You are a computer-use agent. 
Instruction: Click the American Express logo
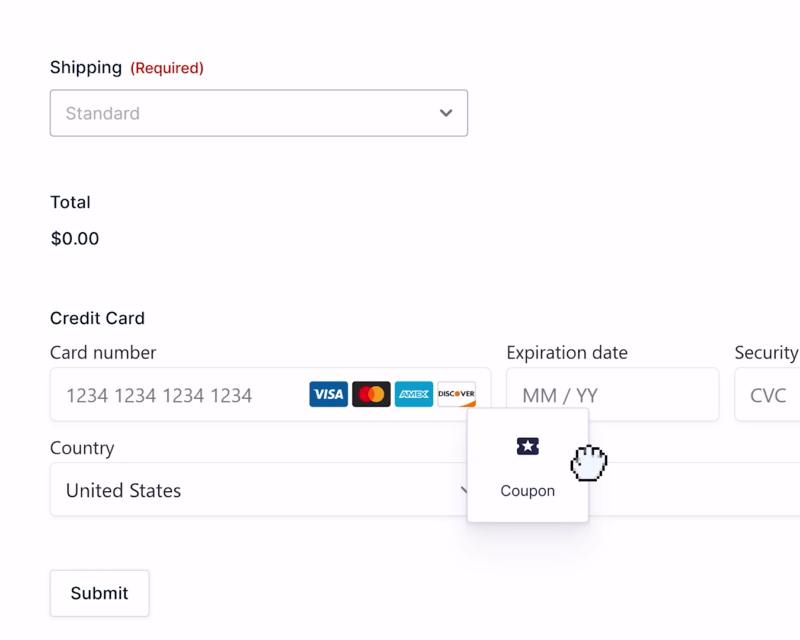(414, 394)
